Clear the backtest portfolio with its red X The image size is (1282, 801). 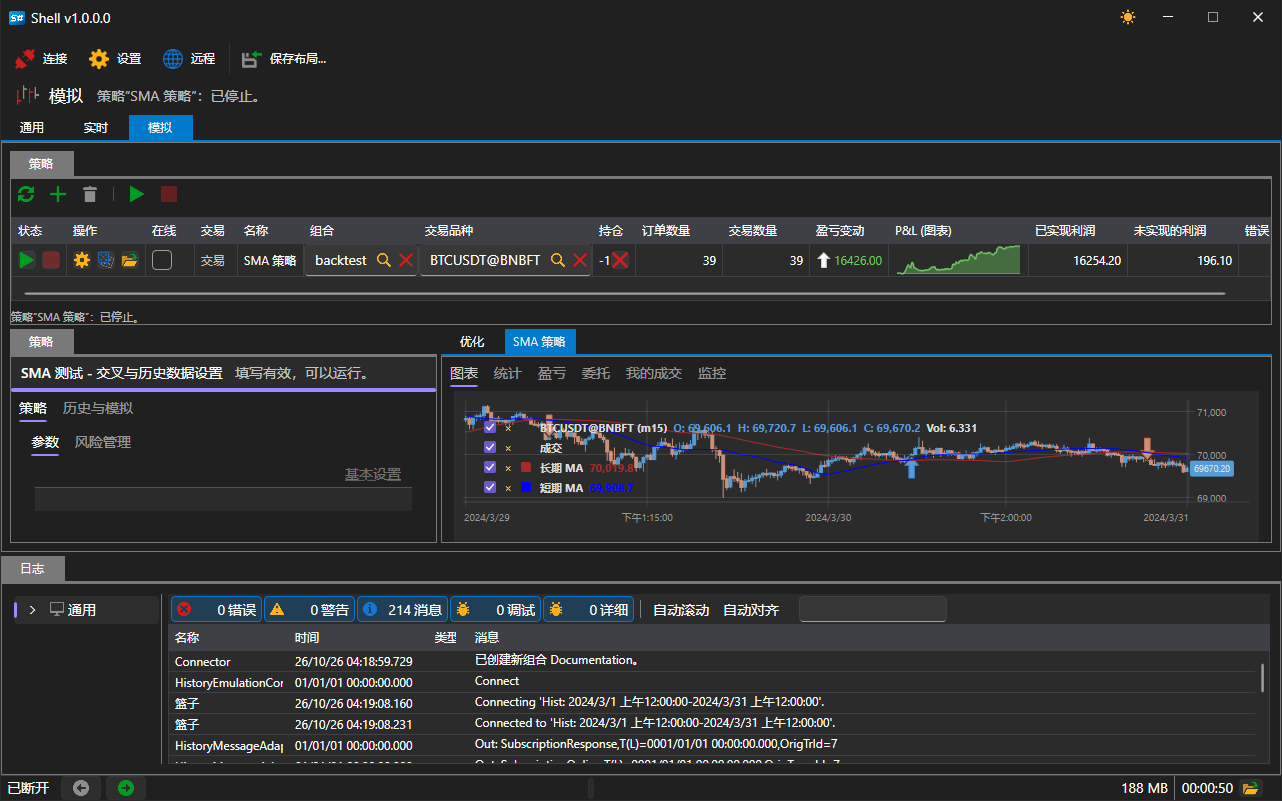pos(406,260)
